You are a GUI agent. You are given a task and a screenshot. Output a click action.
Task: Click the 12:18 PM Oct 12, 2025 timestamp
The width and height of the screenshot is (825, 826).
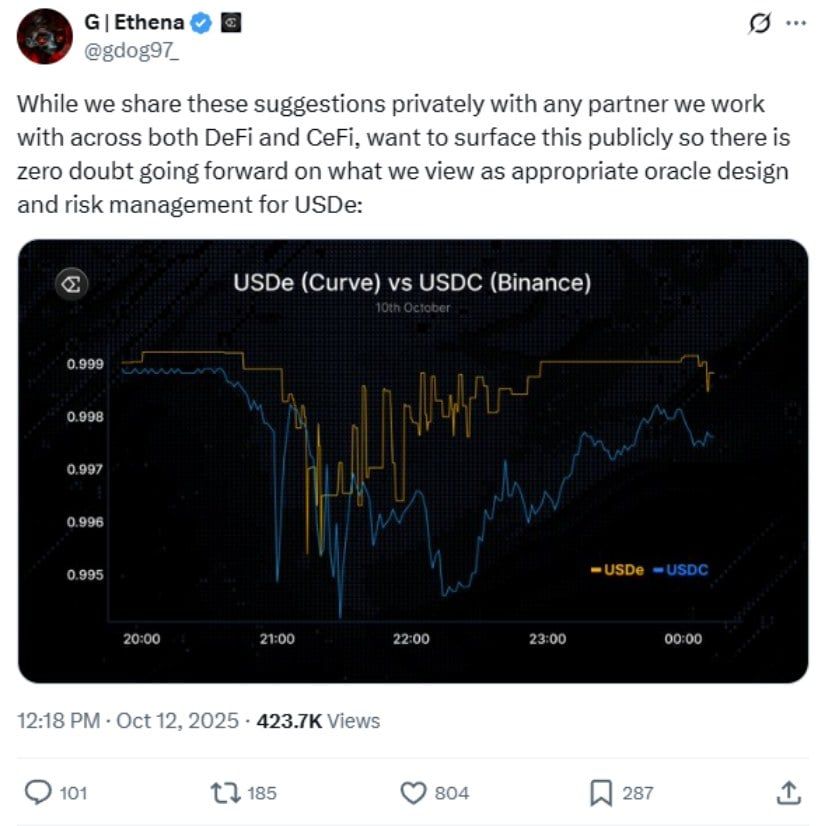[129, 720]
